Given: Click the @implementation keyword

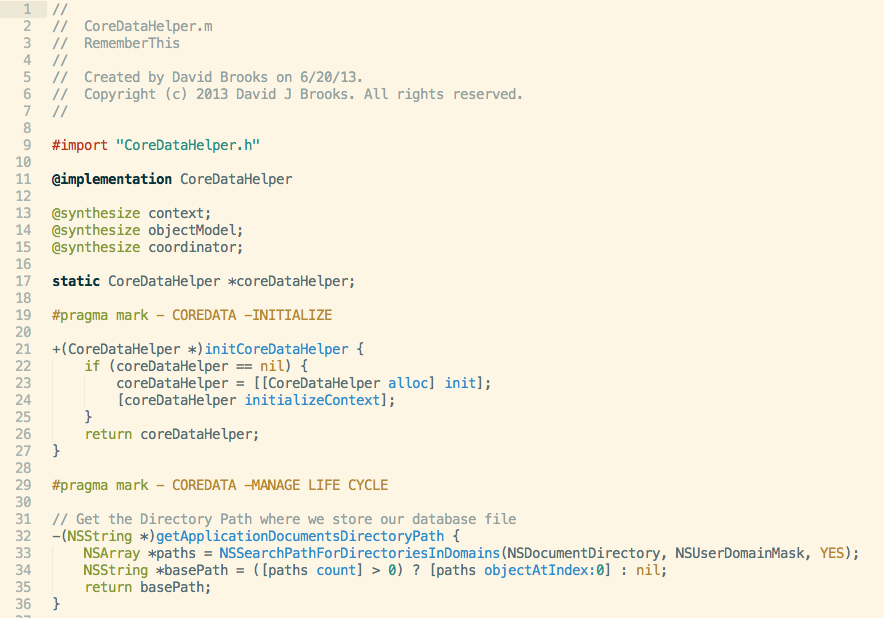Looking at the screenshot, I should pyautogui.click(x=112, y=179).
